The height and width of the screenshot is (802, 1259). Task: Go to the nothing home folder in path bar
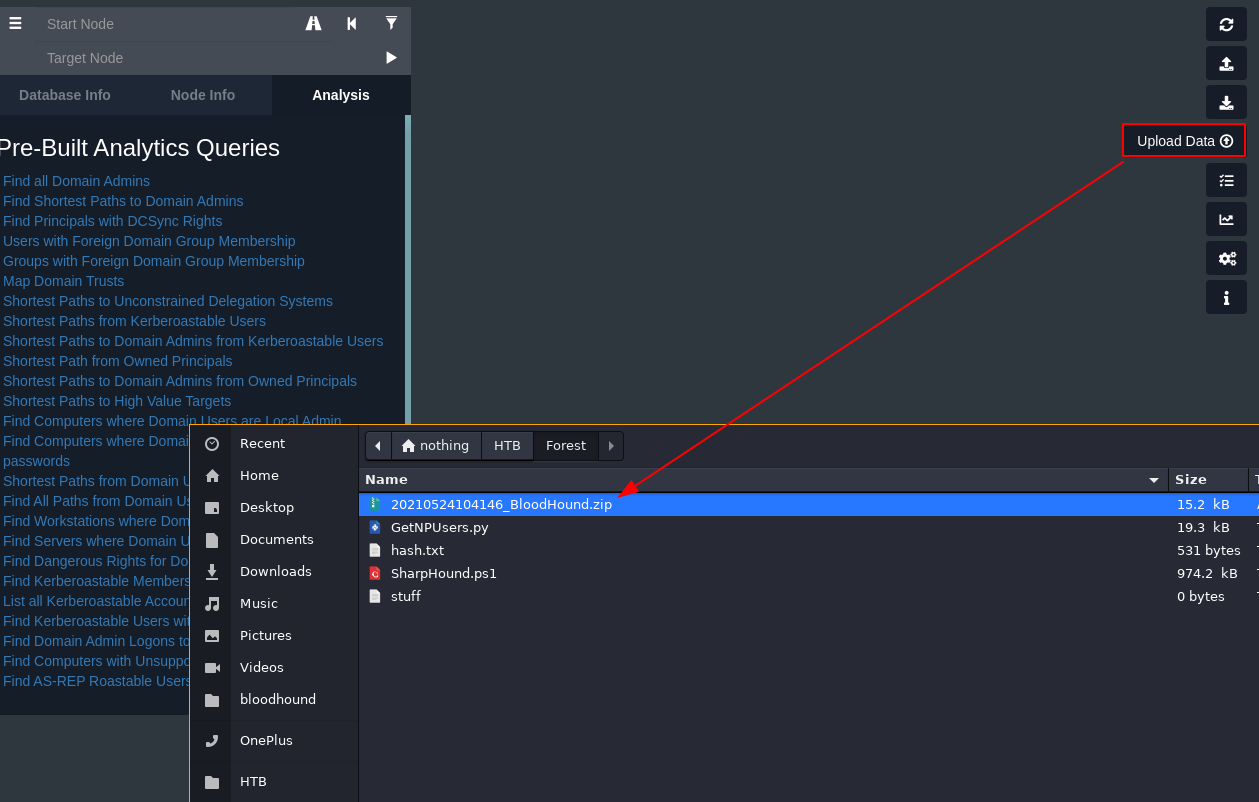tap(435, 446)
